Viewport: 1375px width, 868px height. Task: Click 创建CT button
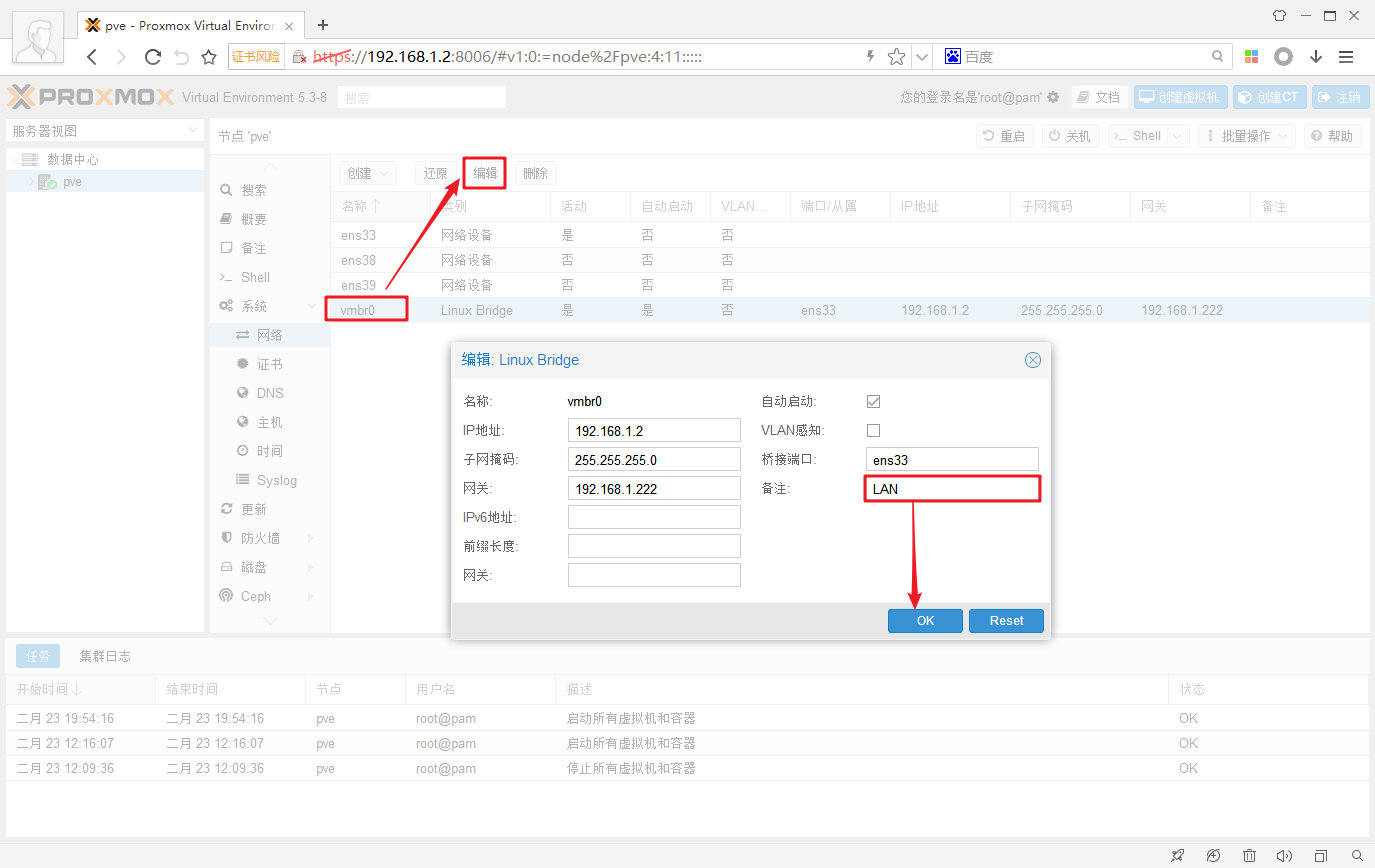tap(1269, 97)
